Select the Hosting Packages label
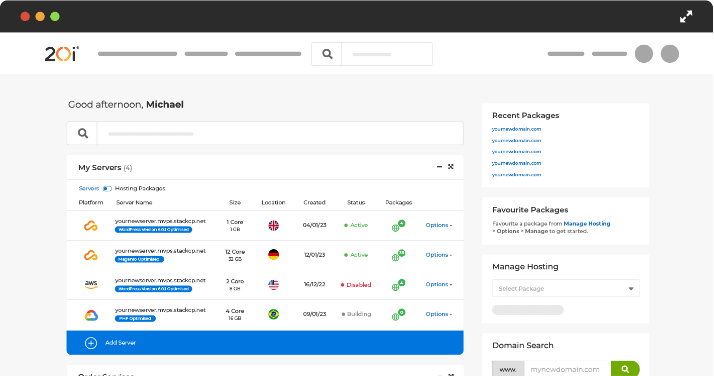 tap(140, 188)
